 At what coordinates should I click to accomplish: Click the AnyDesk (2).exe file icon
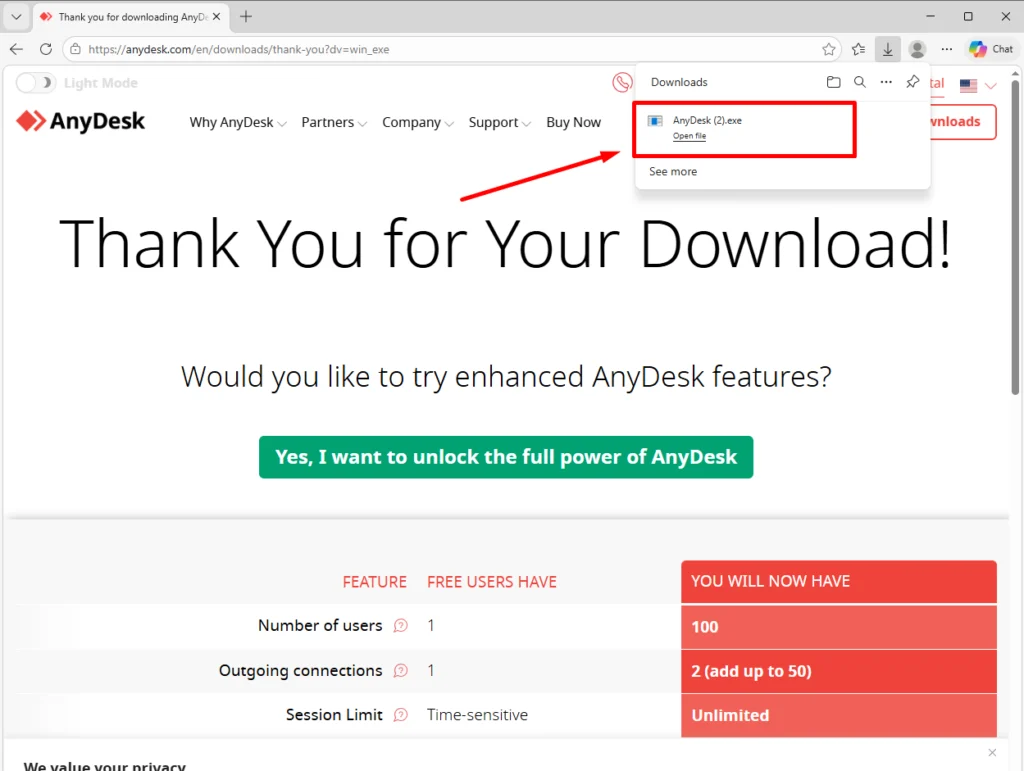pyautogui.click(x=655, y=121)
